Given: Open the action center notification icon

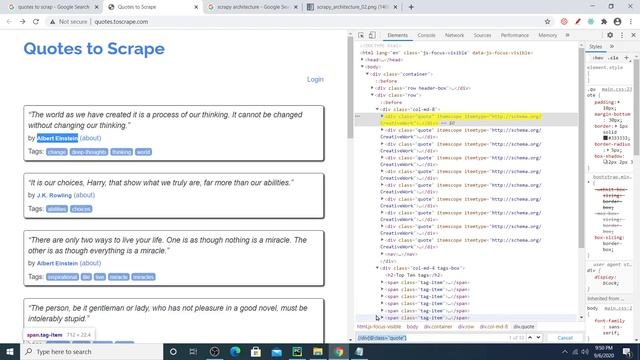Looking at the screenshot, I should (x=627, y=351).
